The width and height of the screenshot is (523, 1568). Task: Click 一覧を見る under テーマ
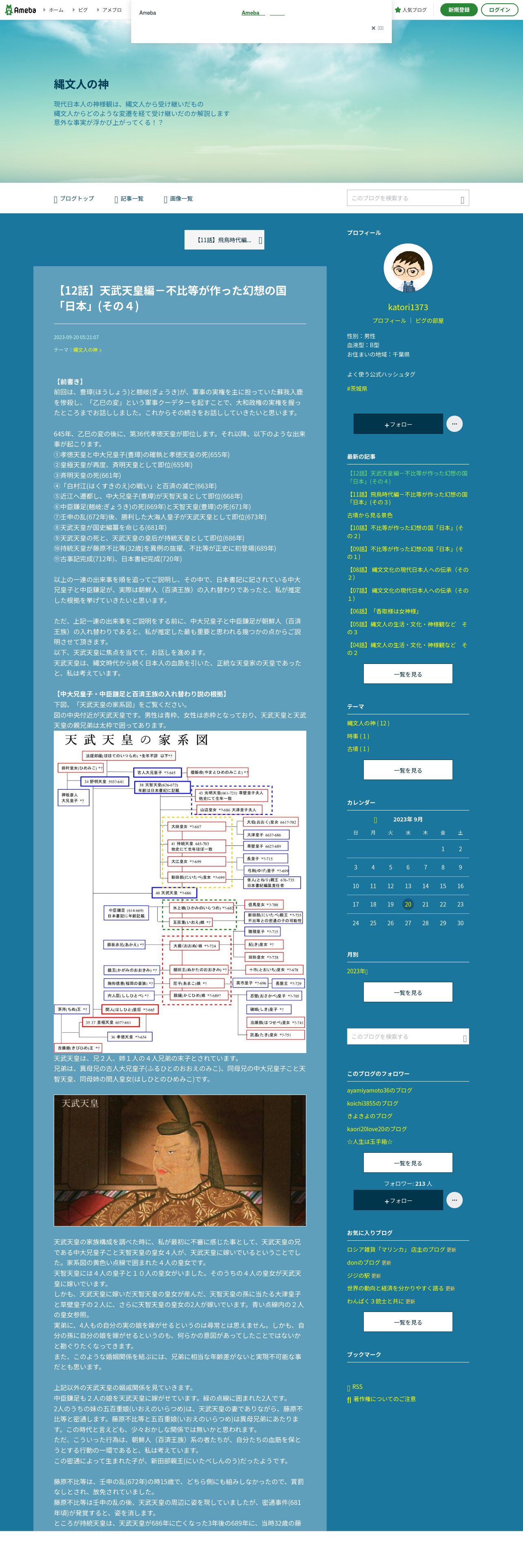(x=408, y=770)
